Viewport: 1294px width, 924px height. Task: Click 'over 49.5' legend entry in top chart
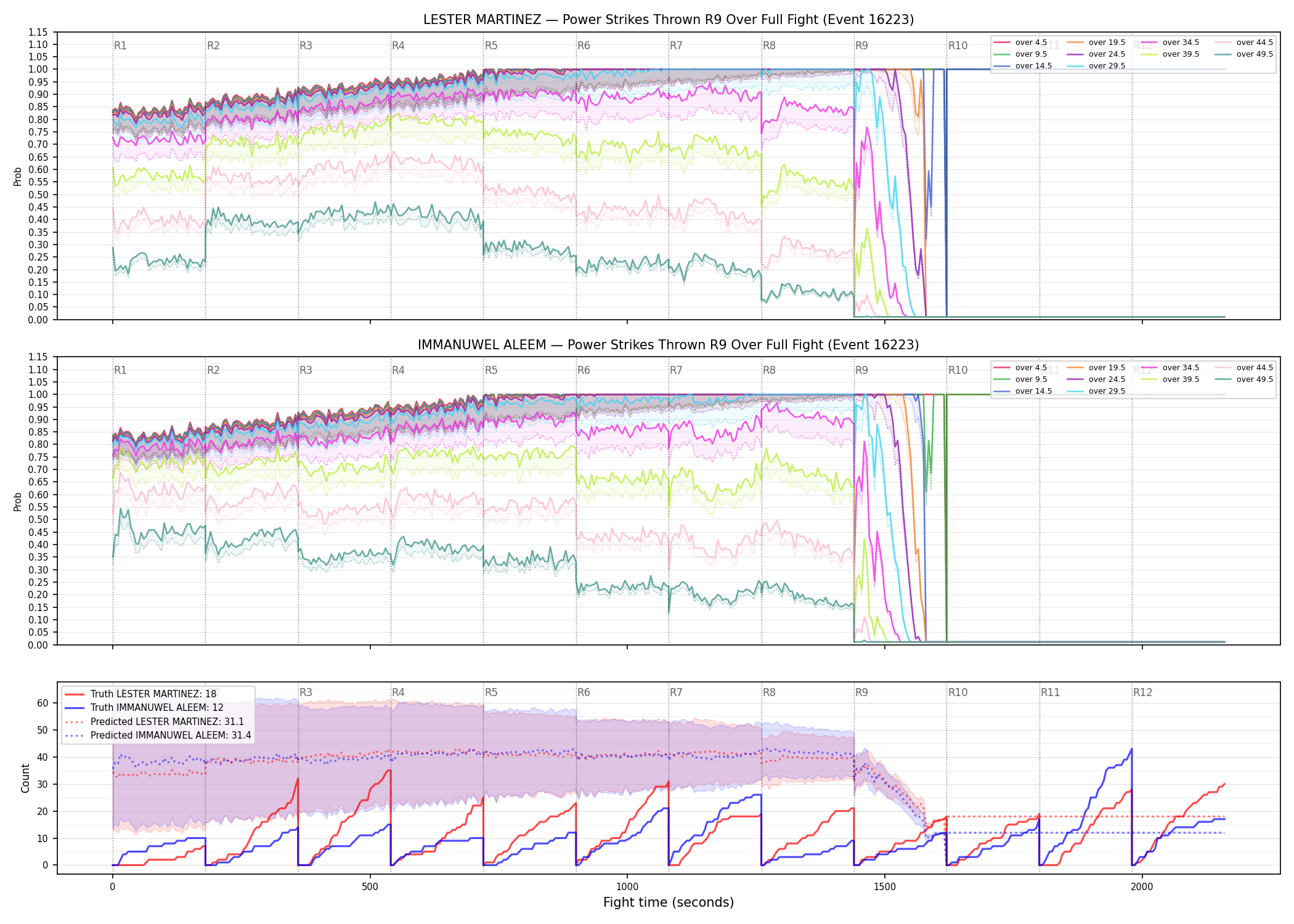coord(1244,54)
